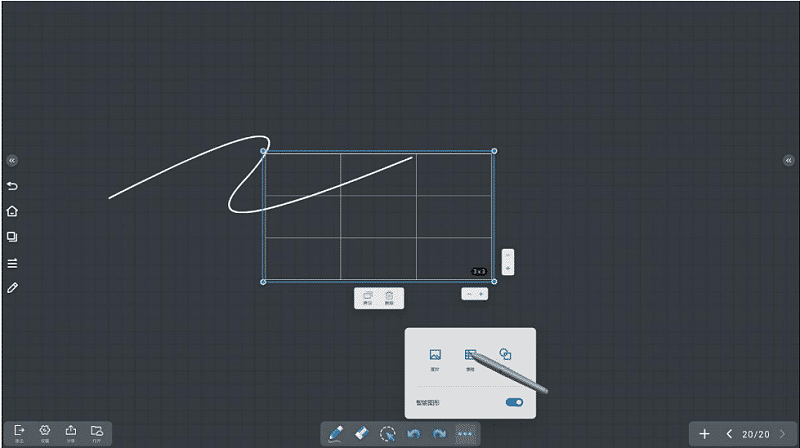This screenshot has height=448, width=800.
Task: Click the open file folder button
Action: click(97, 431)
